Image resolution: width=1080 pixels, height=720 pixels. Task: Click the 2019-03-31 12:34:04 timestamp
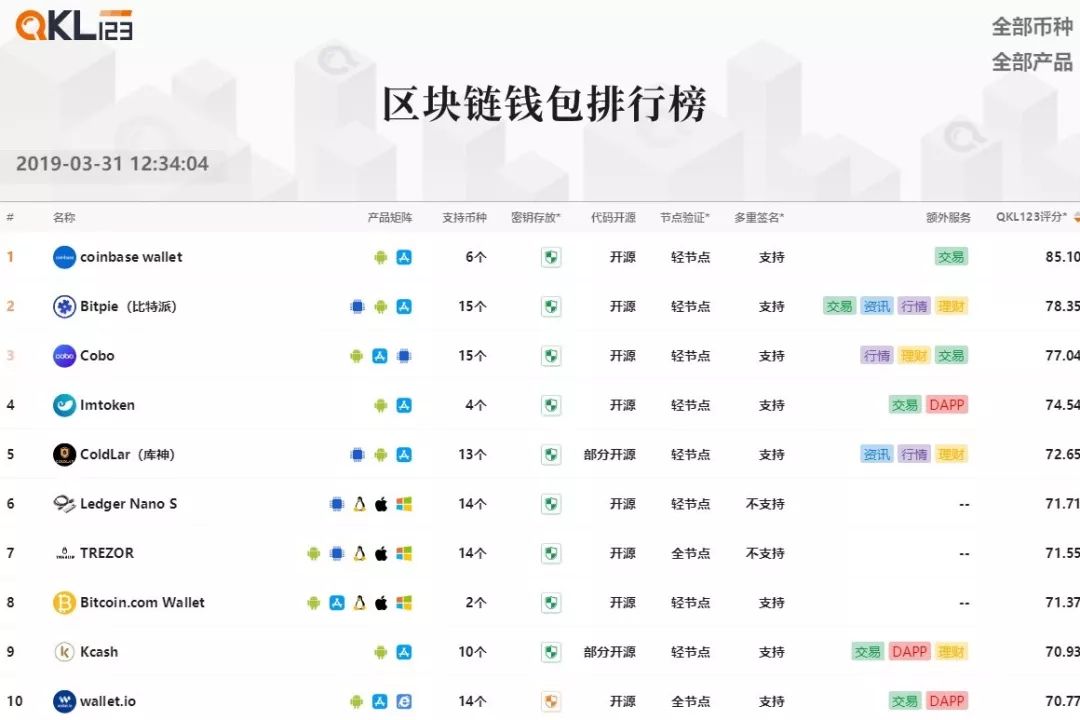pyautogui.click(x=112, y=164)
